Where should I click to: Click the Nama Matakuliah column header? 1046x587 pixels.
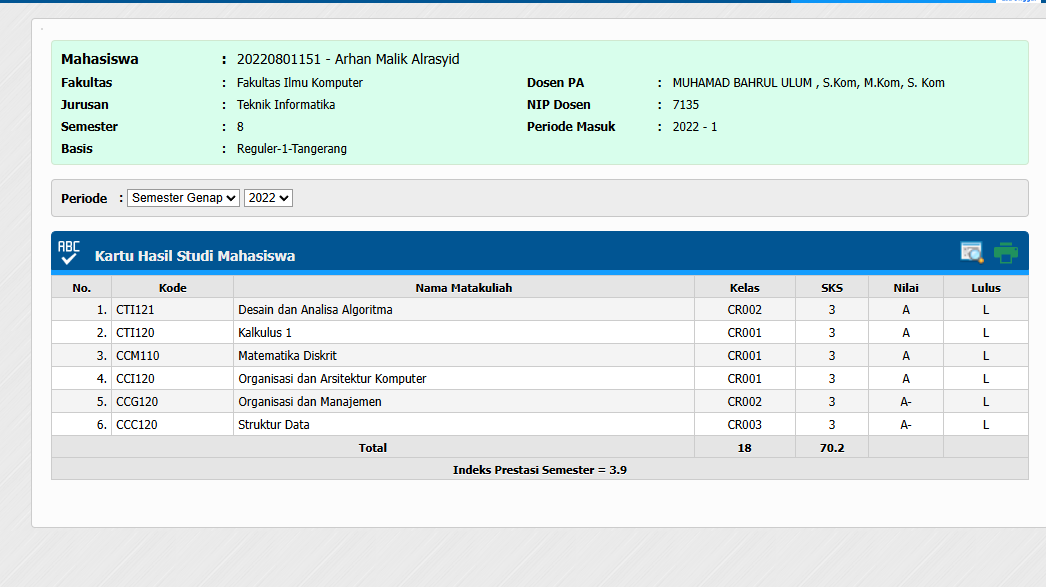[x=464, y=288]
